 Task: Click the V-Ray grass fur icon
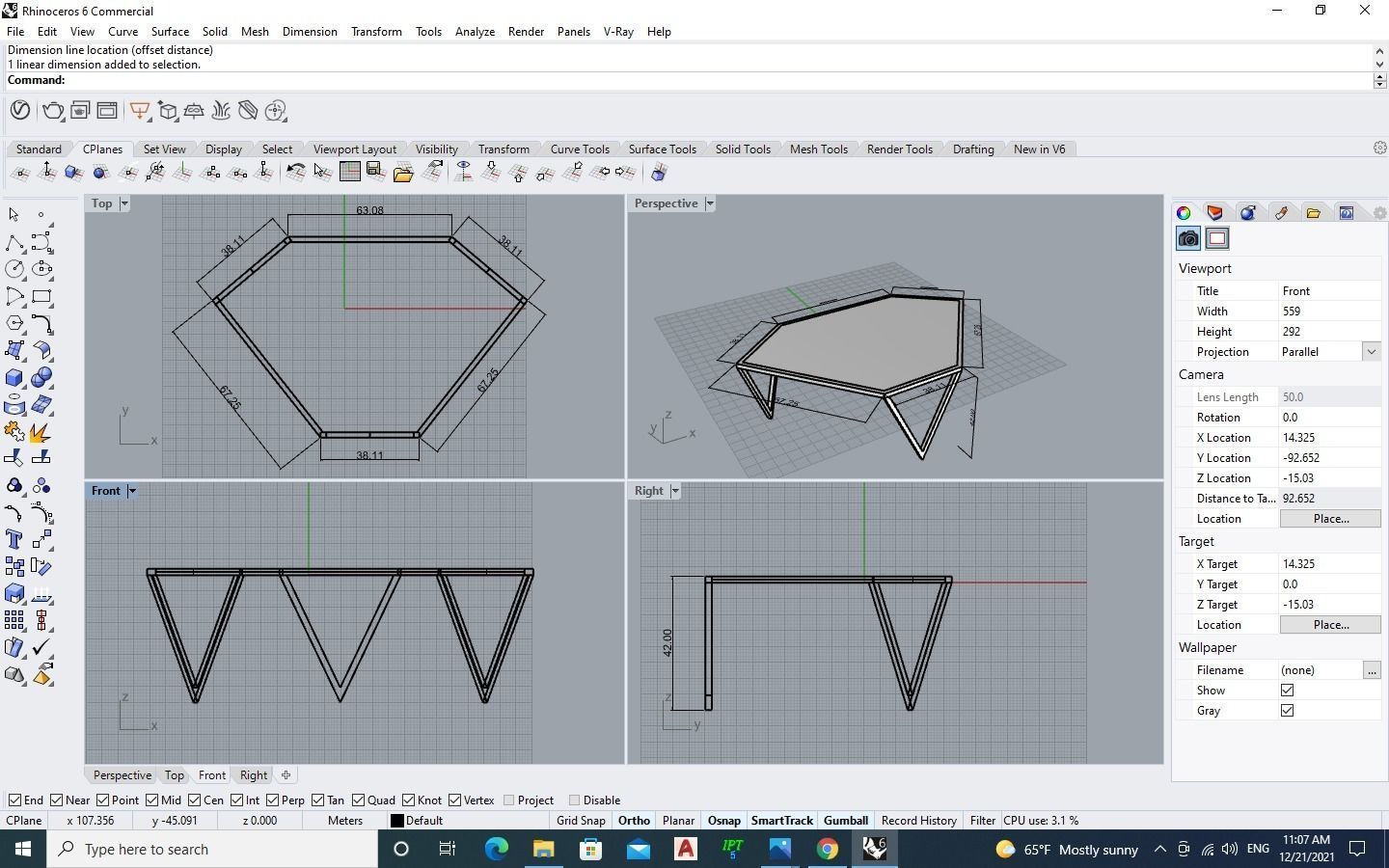pyautogui.click(x=221, y=111)
